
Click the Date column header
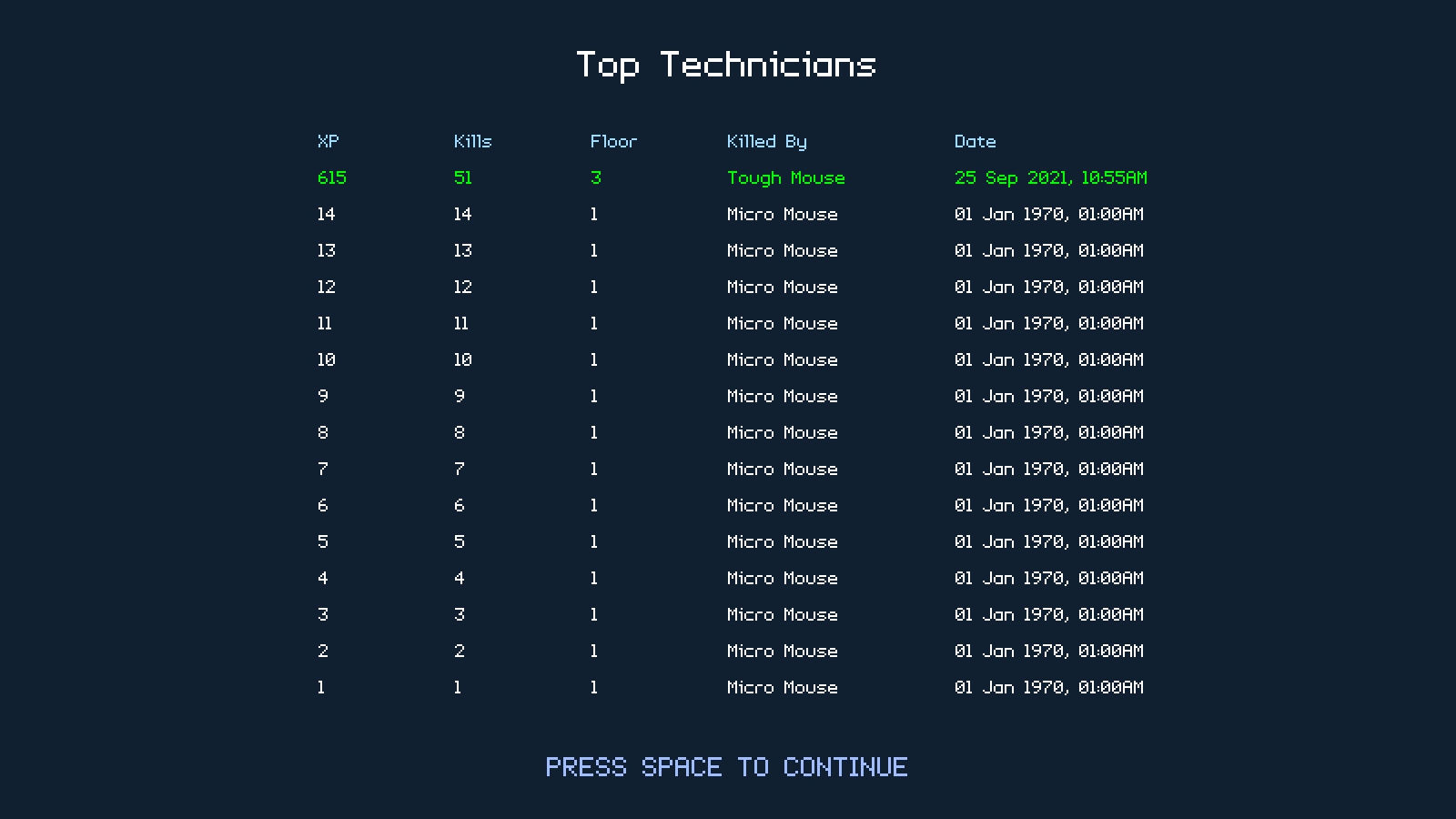tap(975, 141)
